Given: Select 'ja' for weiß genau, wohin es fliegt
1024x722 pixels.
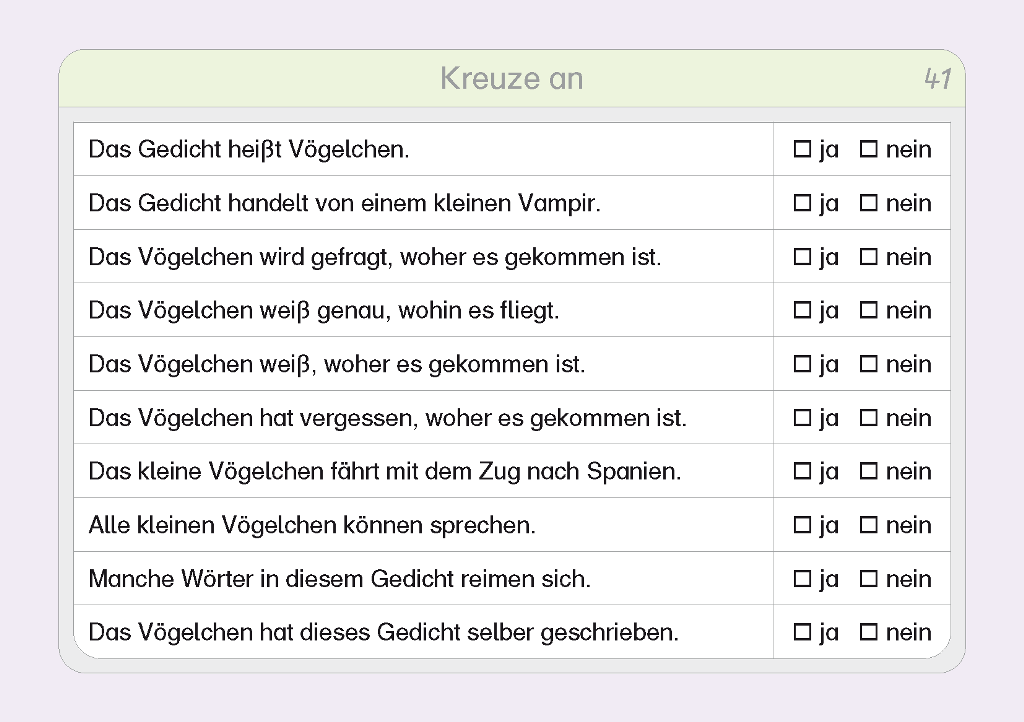Looking at the screenshot, I should (802, 311).
